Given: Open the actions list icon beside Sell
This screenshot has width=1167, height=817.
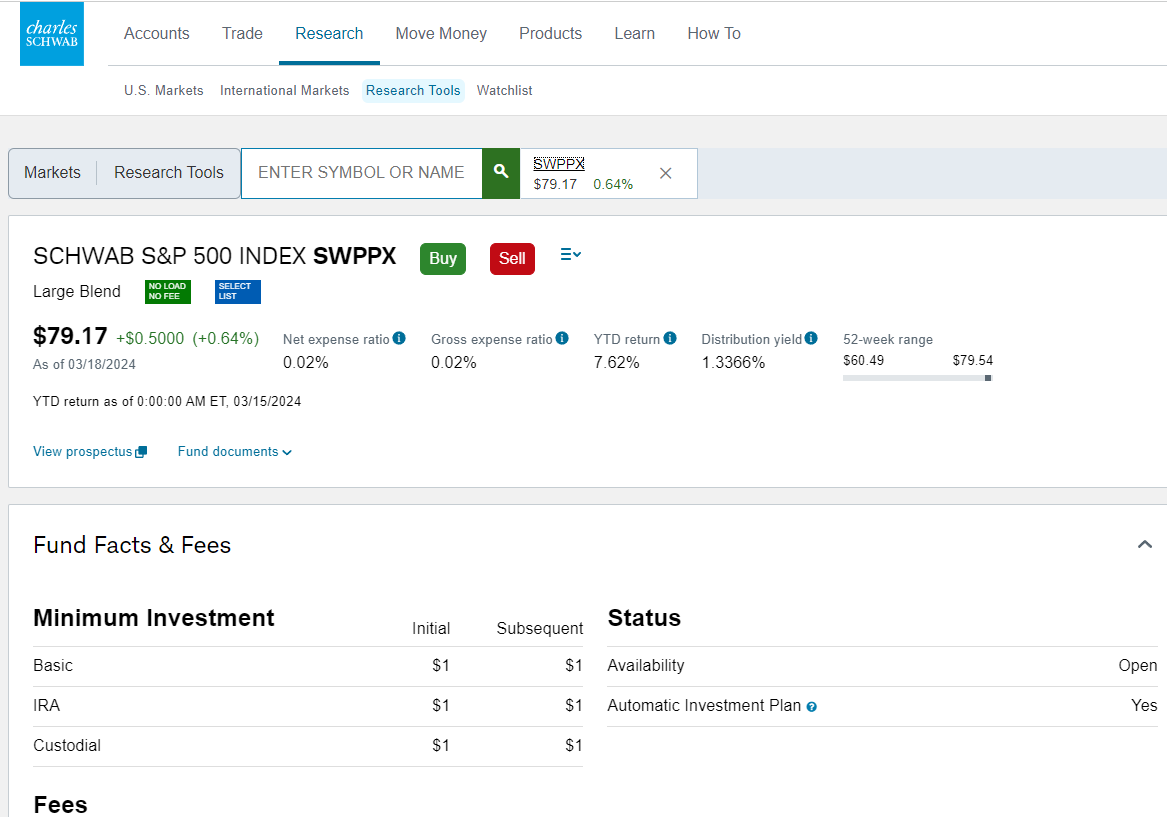Looking at the screenshot, I should [570, 254].
